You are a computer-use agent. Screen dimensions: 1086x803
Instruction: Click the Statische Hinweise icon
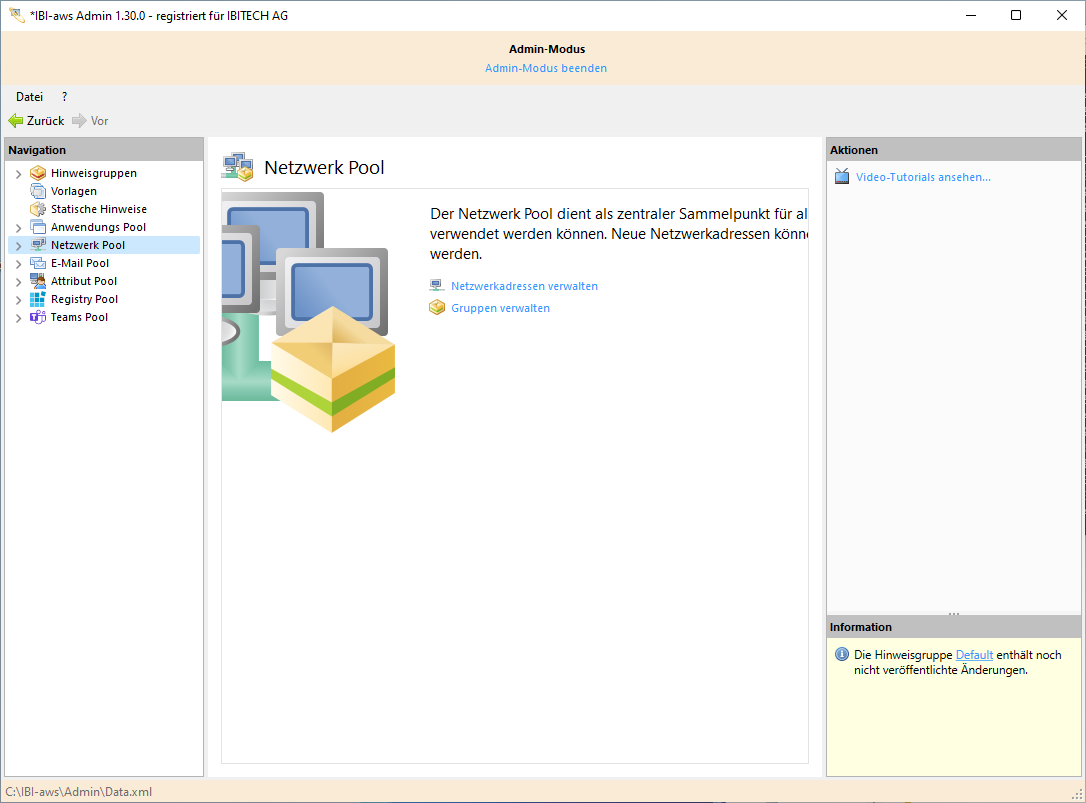tap(38, 209)
